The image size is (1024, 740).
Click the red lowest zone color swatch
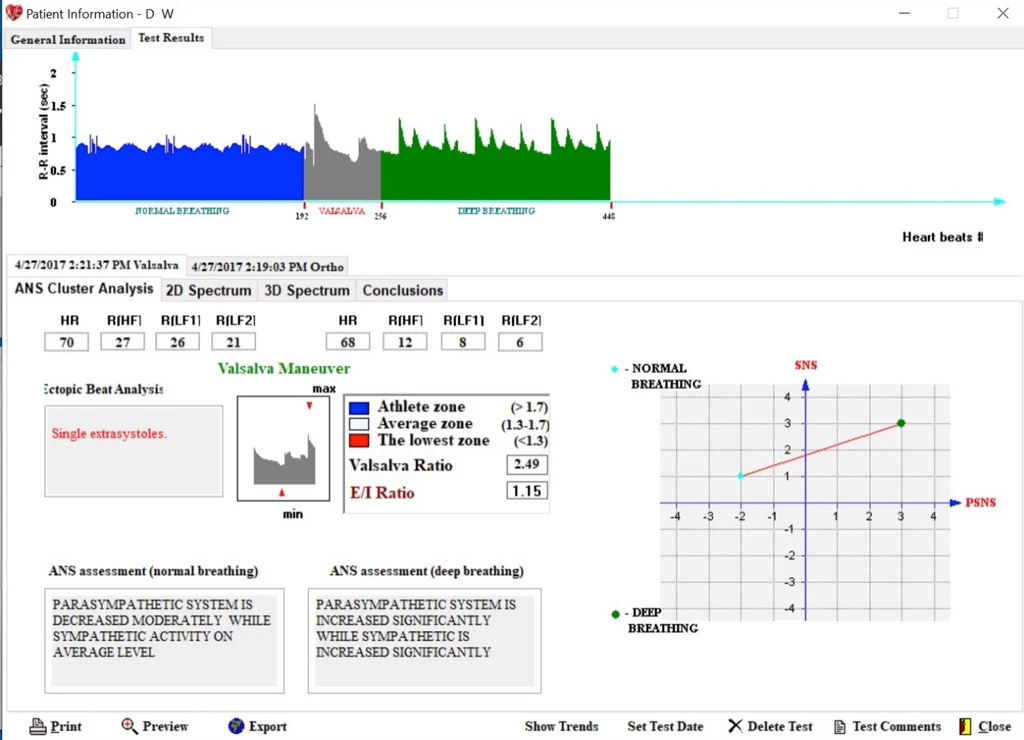coord(359,441)
